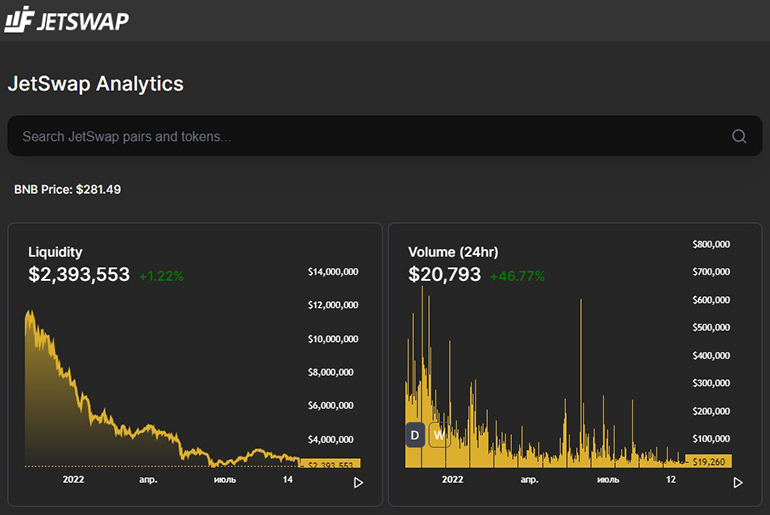Click the $8,000,000 axis label in Liquidity chart
Image resolution: width=770 pixels, height=515 pixels.
tap(330, 372)
